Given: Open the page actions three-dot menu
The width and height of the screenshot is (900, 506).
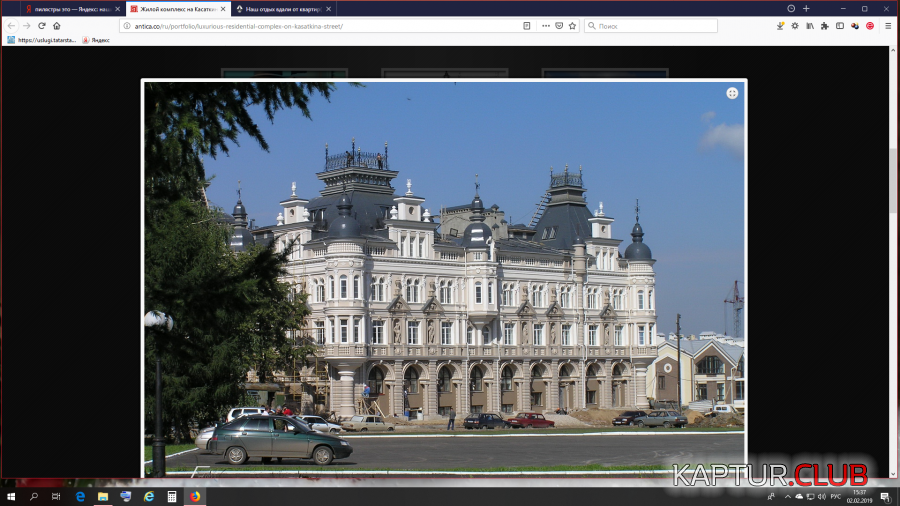Looking at the screenshot, I should click(x=546, y=26).
